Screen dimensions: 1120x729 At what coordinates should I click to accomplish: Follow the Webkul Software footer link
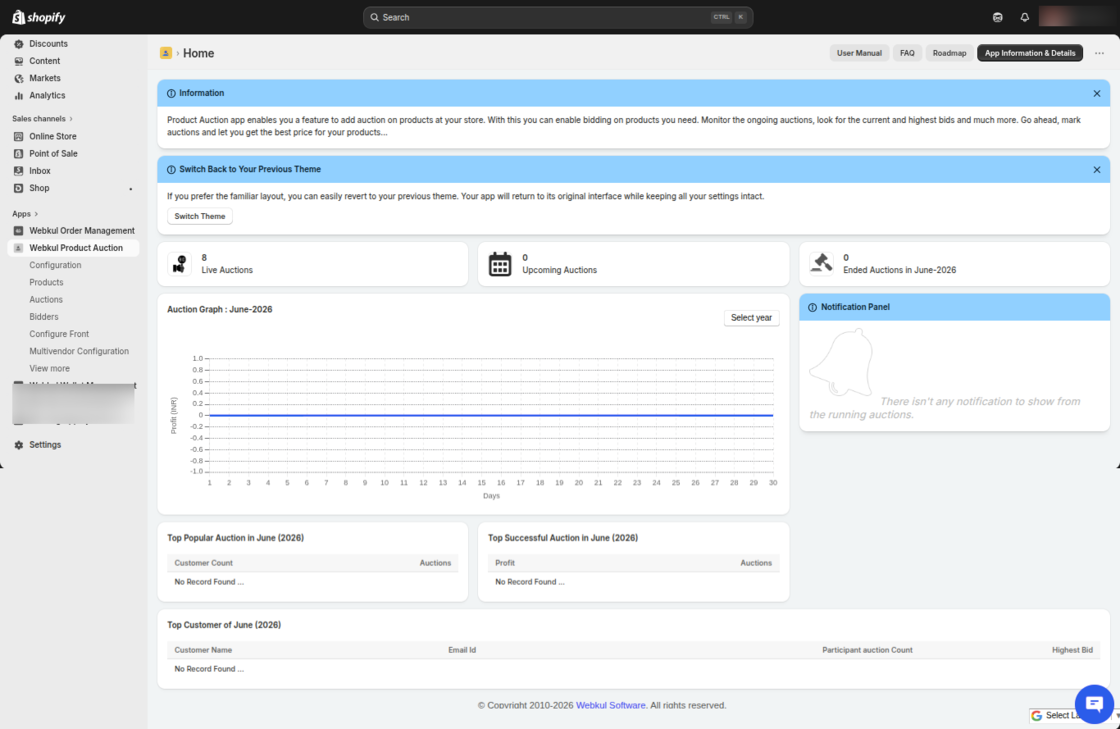(x=611, y=705)
